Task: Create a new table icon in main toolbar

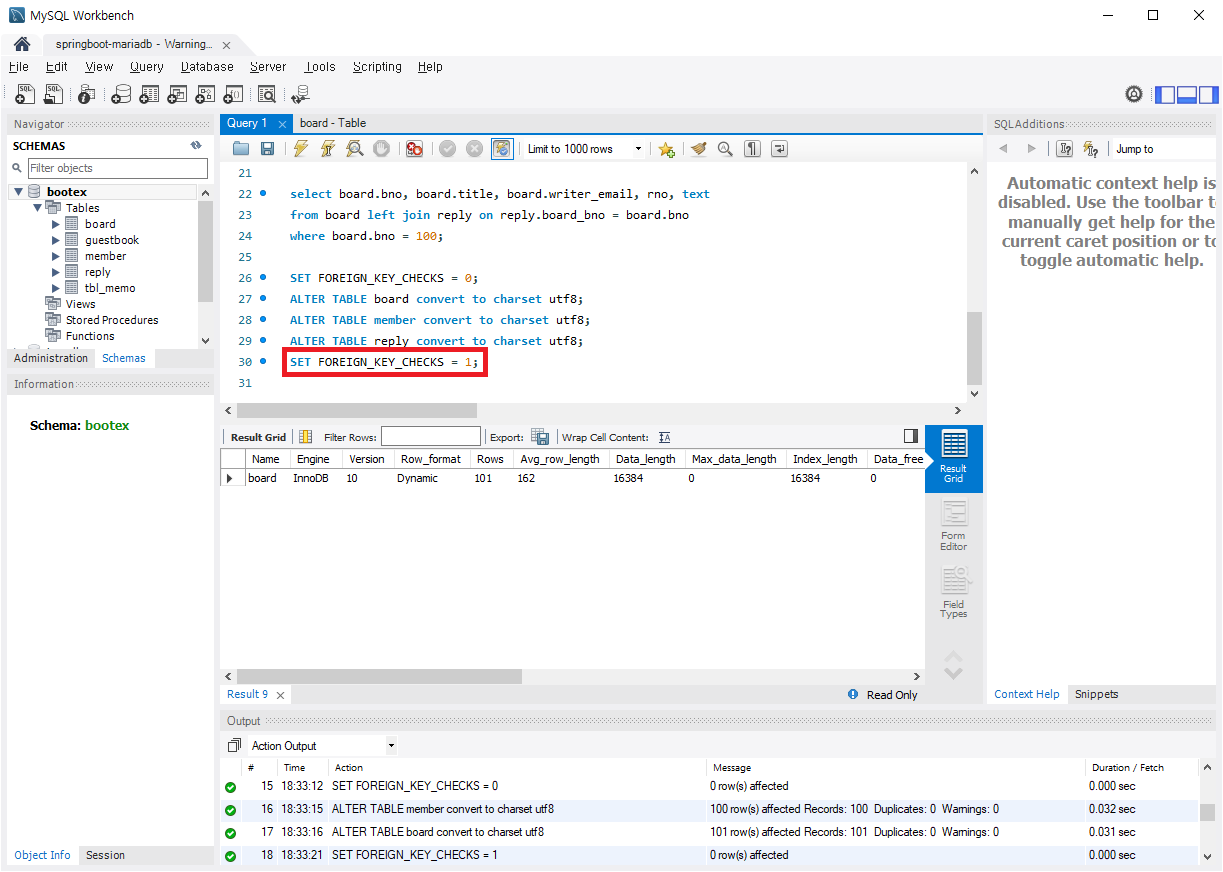Action: point(149,94)
